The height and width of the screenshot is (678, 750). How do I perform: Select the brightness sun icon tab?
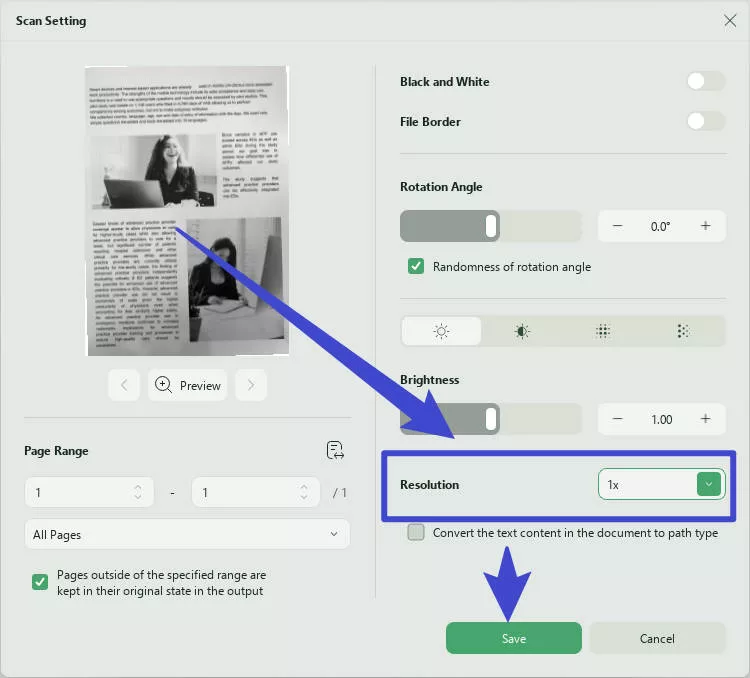441,331
